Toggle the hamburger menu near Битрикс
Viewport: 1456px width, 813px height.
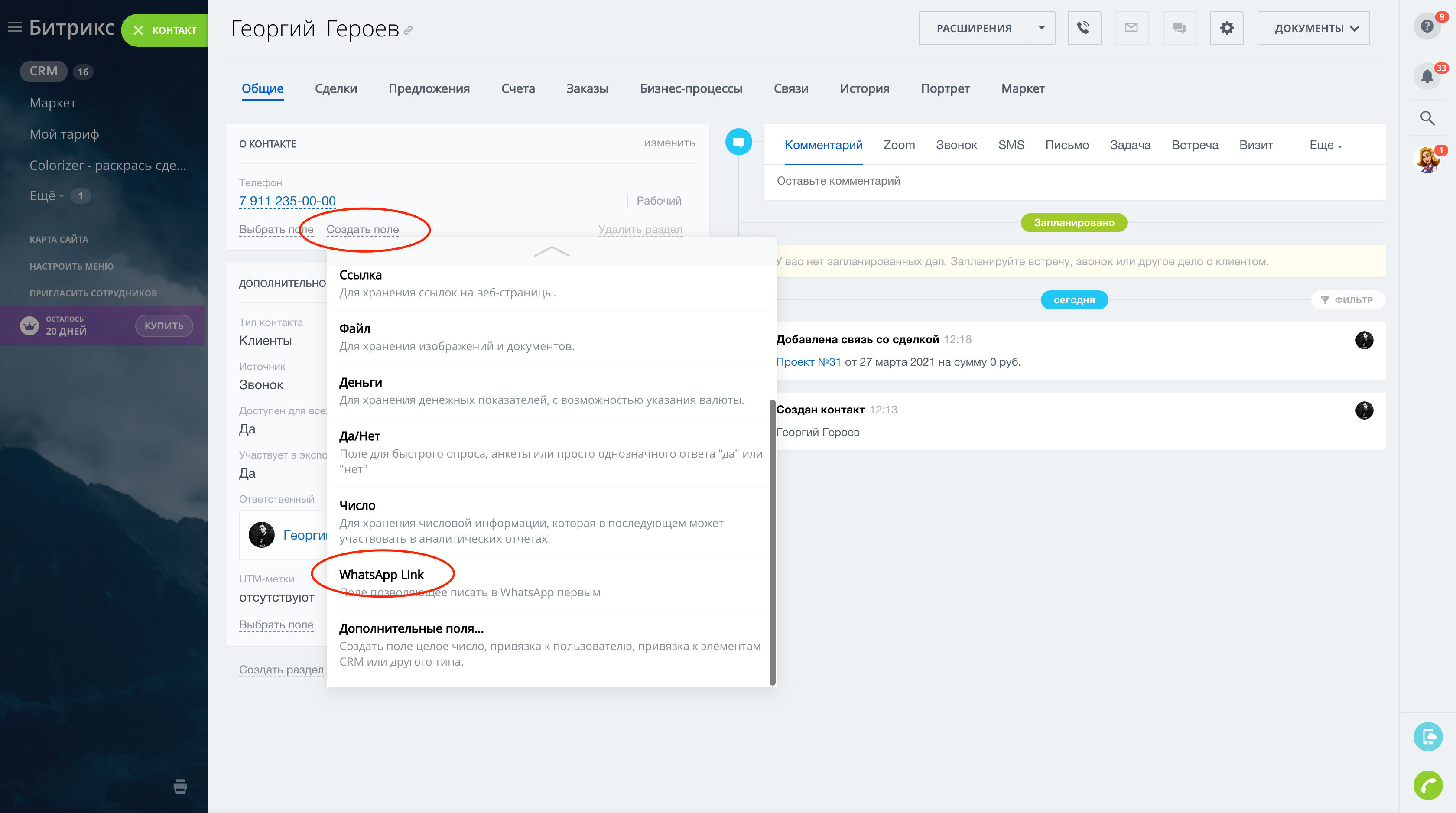pos(14,27)
